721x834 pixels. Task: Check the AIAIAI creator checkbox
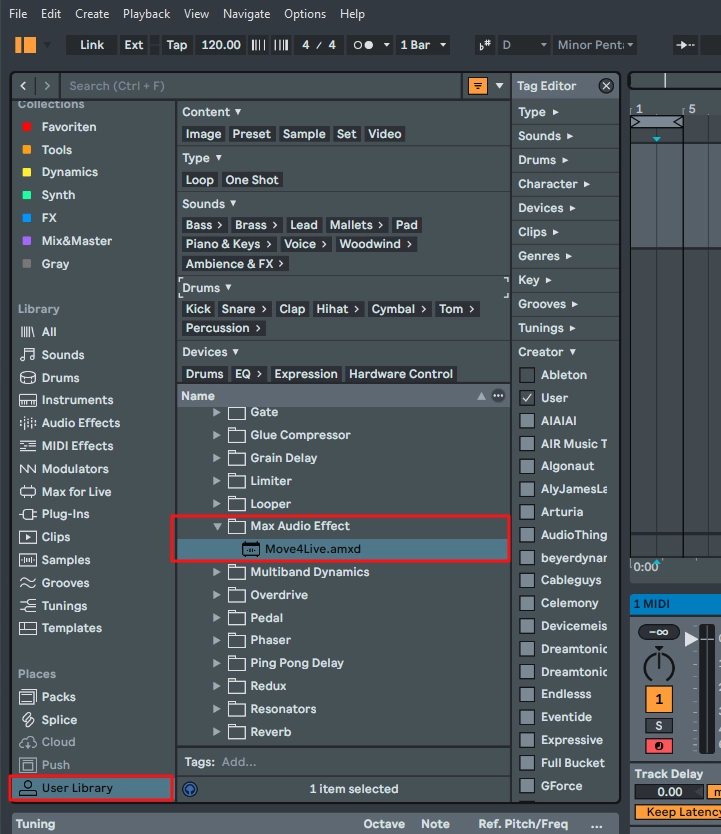(526, 420)
